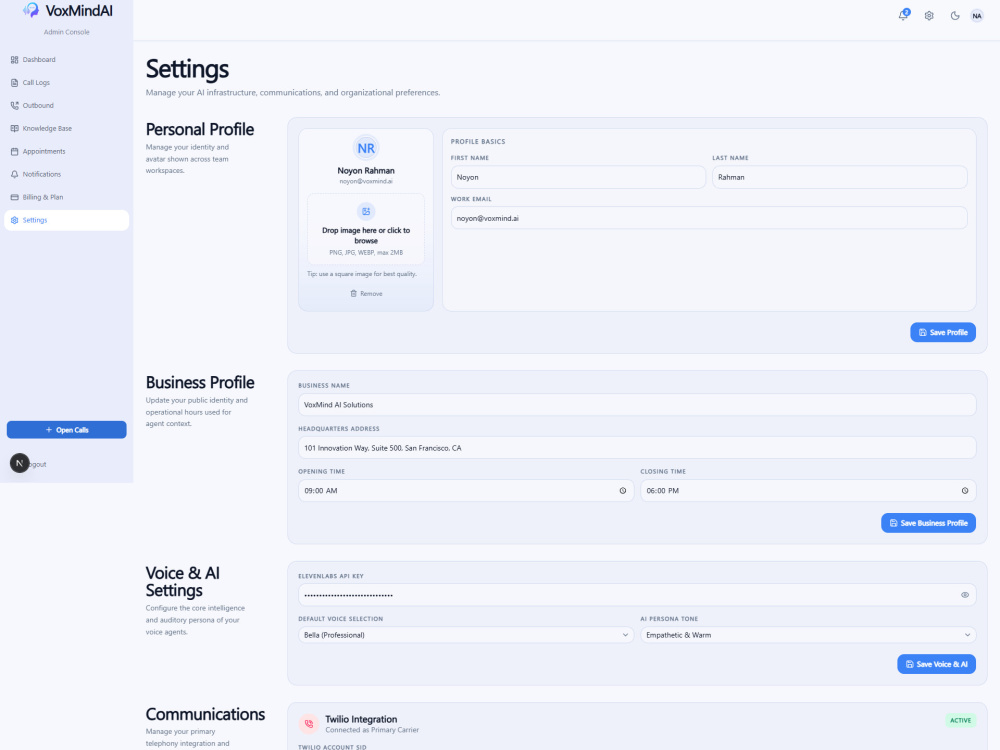Click the Twilio Integration phone icon
Screen dimensions: 1000x750
click(309, 724)
